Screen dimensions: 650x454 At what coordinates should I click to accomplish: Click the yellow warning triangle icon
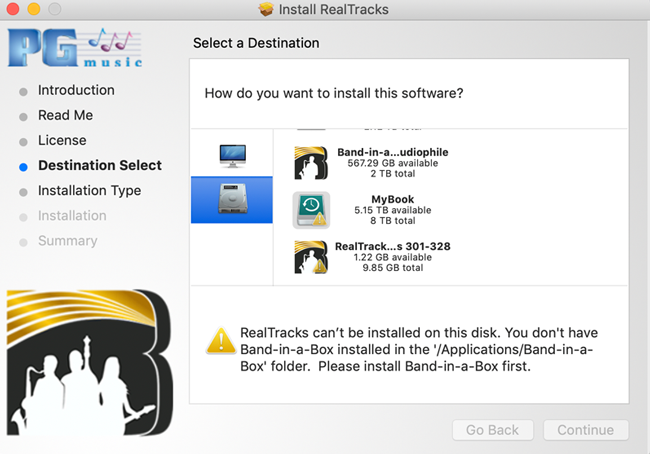221,341
